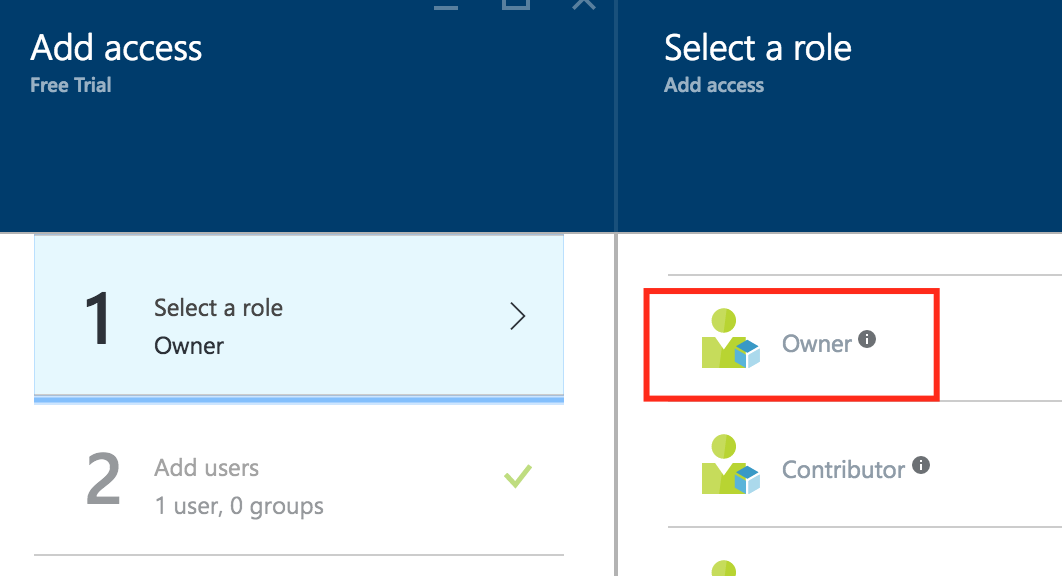Click the Owner role person icon
1062x576 pixels.
click(x=730, y=341)
